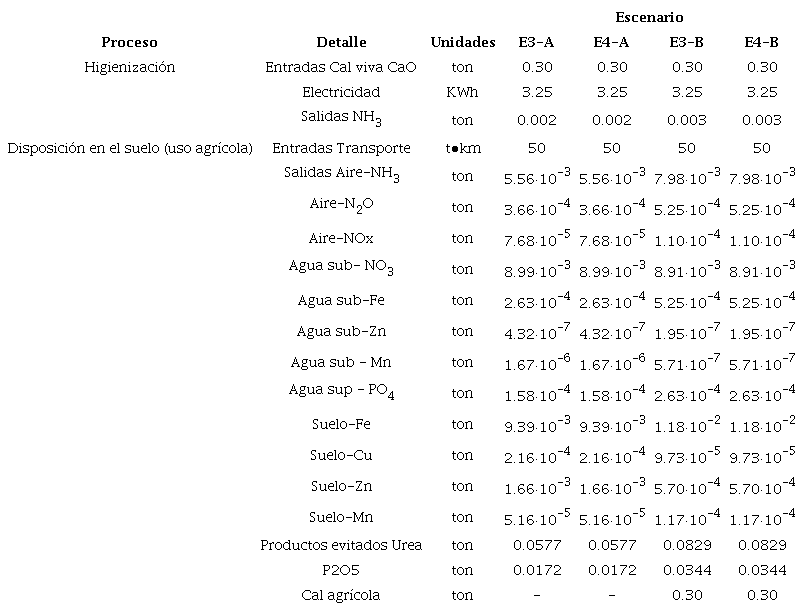Click the P2O5 row label

click(x=341, y=570)
